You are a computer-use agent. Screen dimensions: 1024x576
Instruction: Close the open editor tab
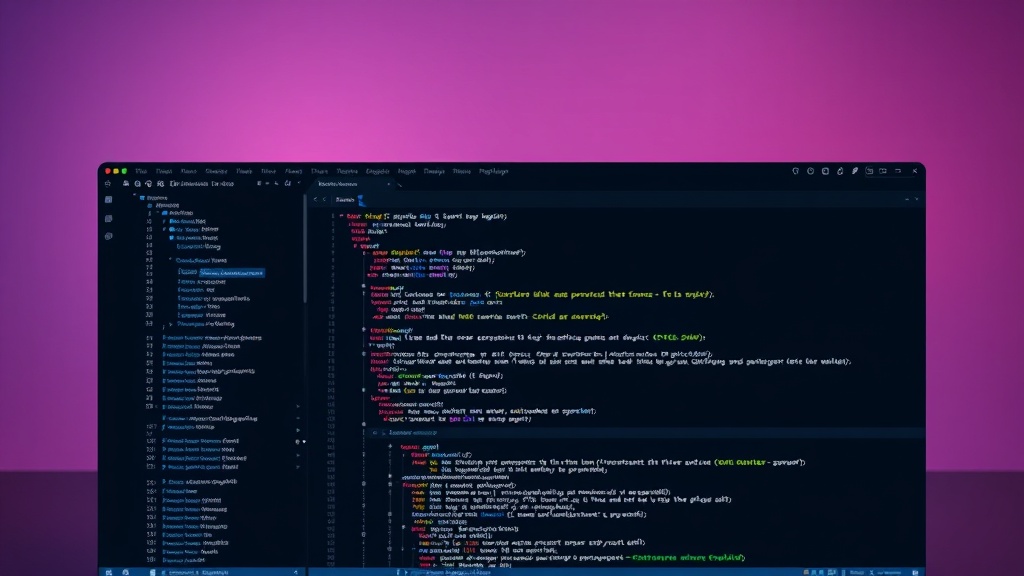tap(389, 184)
